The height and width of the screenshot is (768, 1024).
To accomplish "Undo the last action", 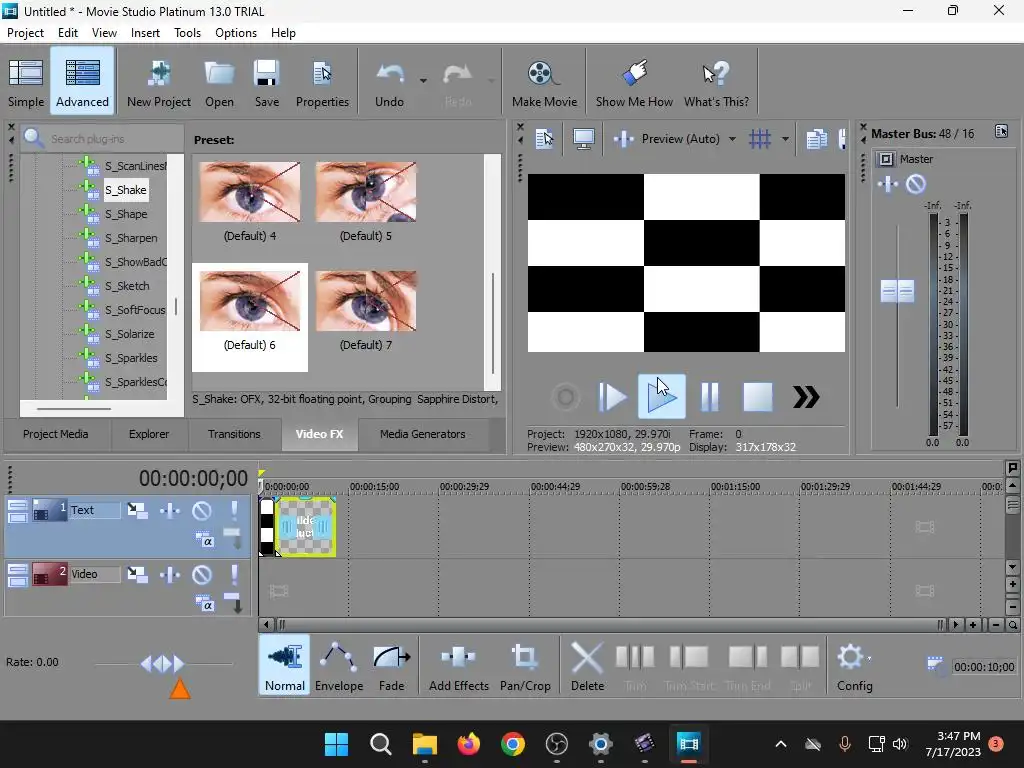I will (x=389, y=82).
